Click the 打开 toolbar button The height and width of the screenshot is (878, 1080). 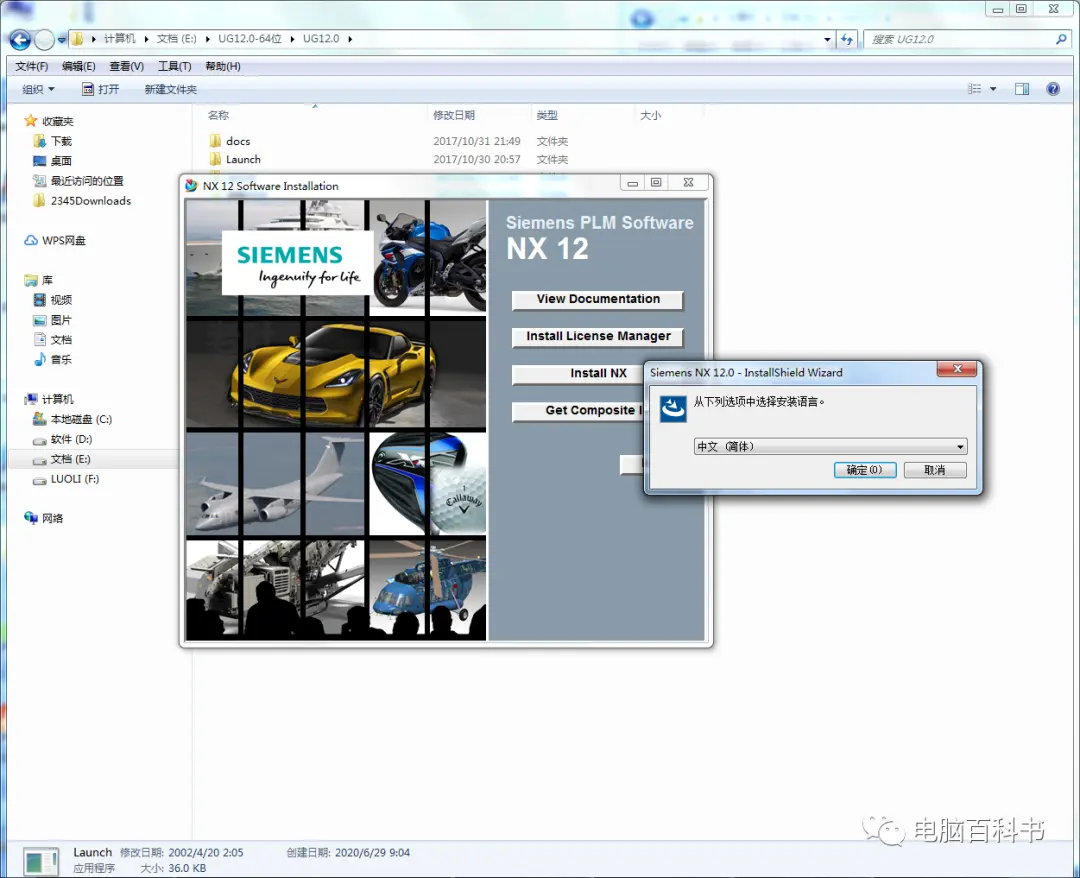click(101, 89)
